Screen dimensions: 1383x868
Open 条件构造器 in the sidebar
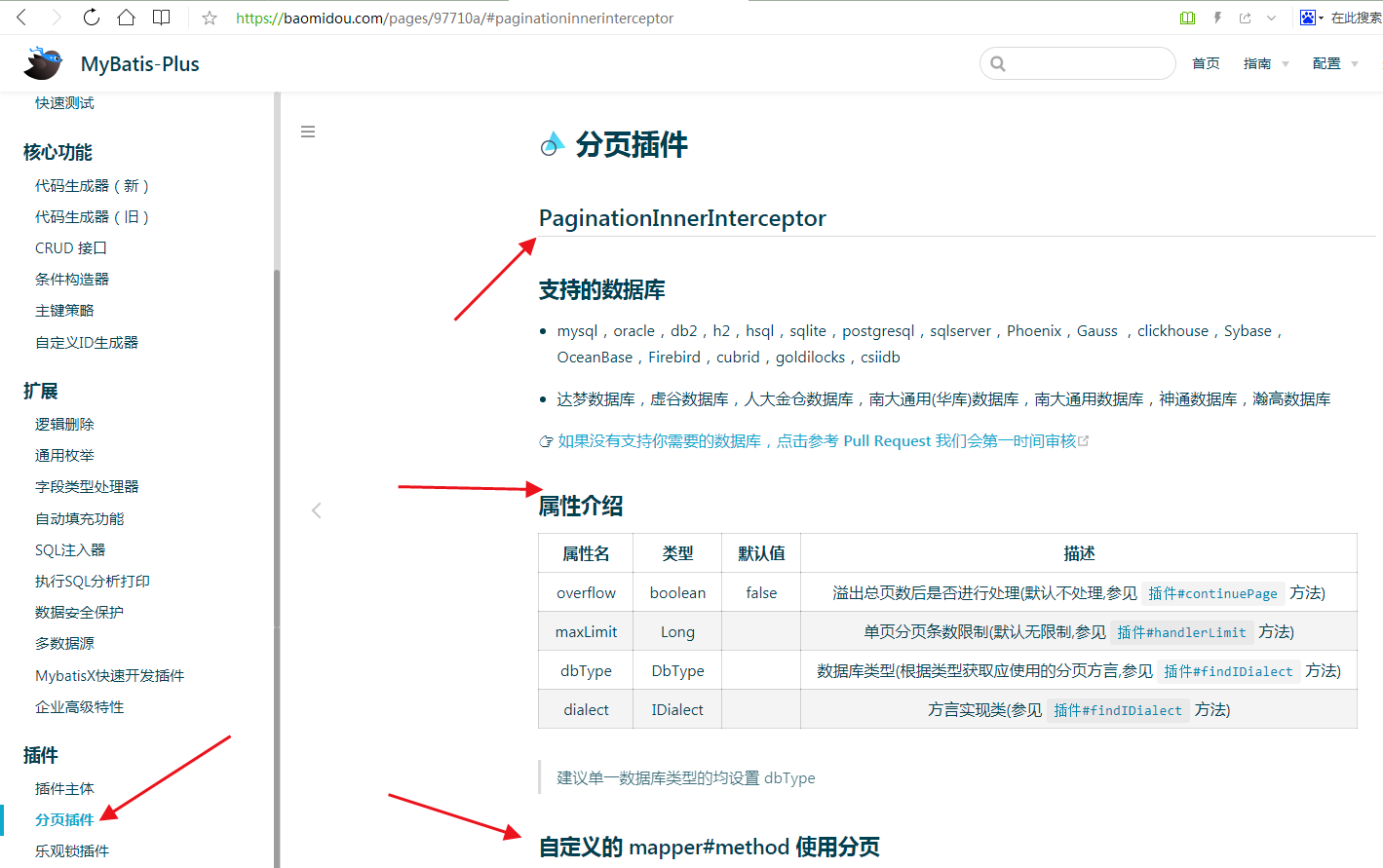pos(72,279)
